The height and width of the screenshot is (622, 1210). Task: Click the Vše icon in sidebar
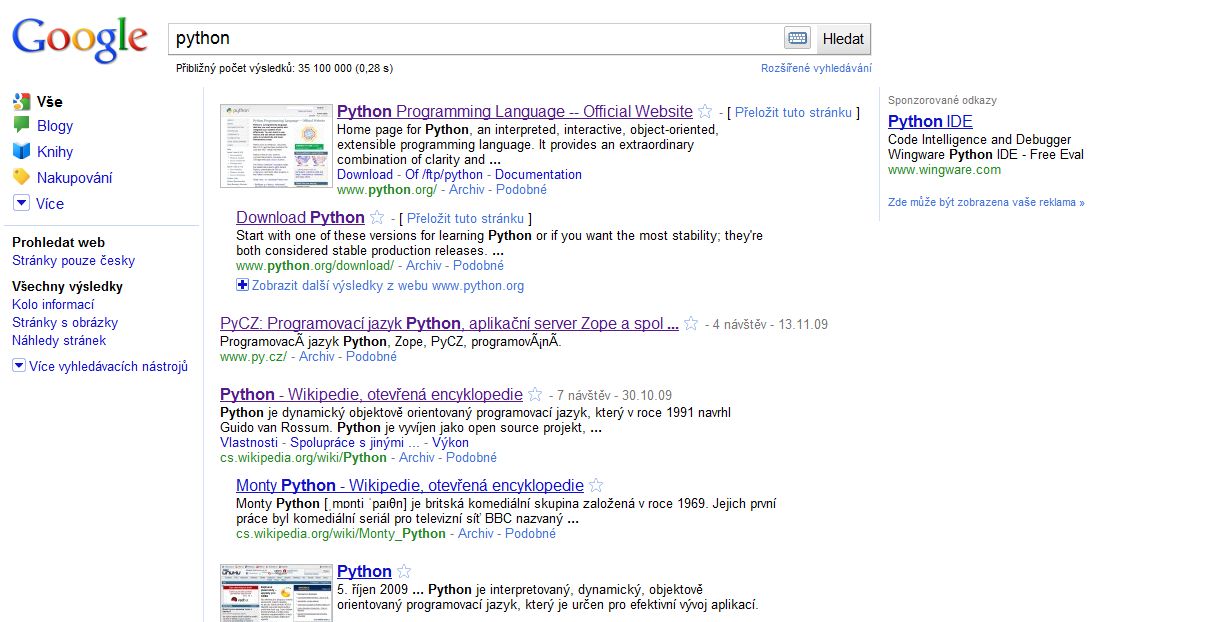click(x=21, y=101)
